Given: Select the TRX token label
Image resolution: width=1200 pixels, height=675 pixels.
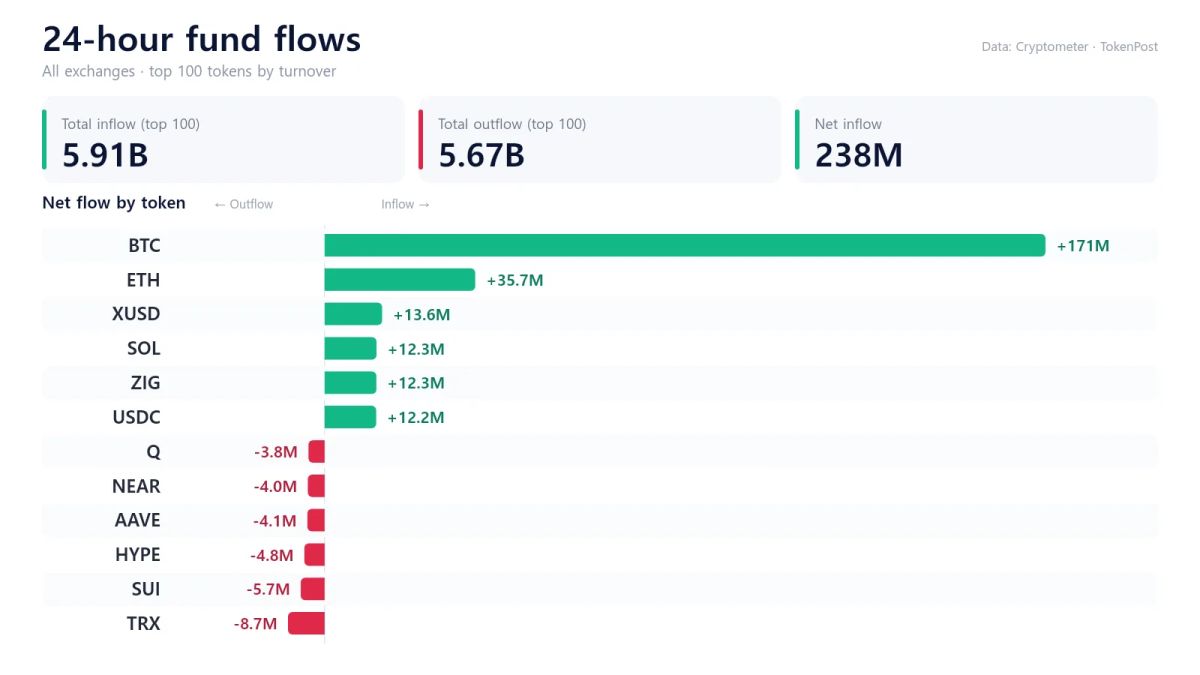Looking at the screenshot, I should (144, 623).
